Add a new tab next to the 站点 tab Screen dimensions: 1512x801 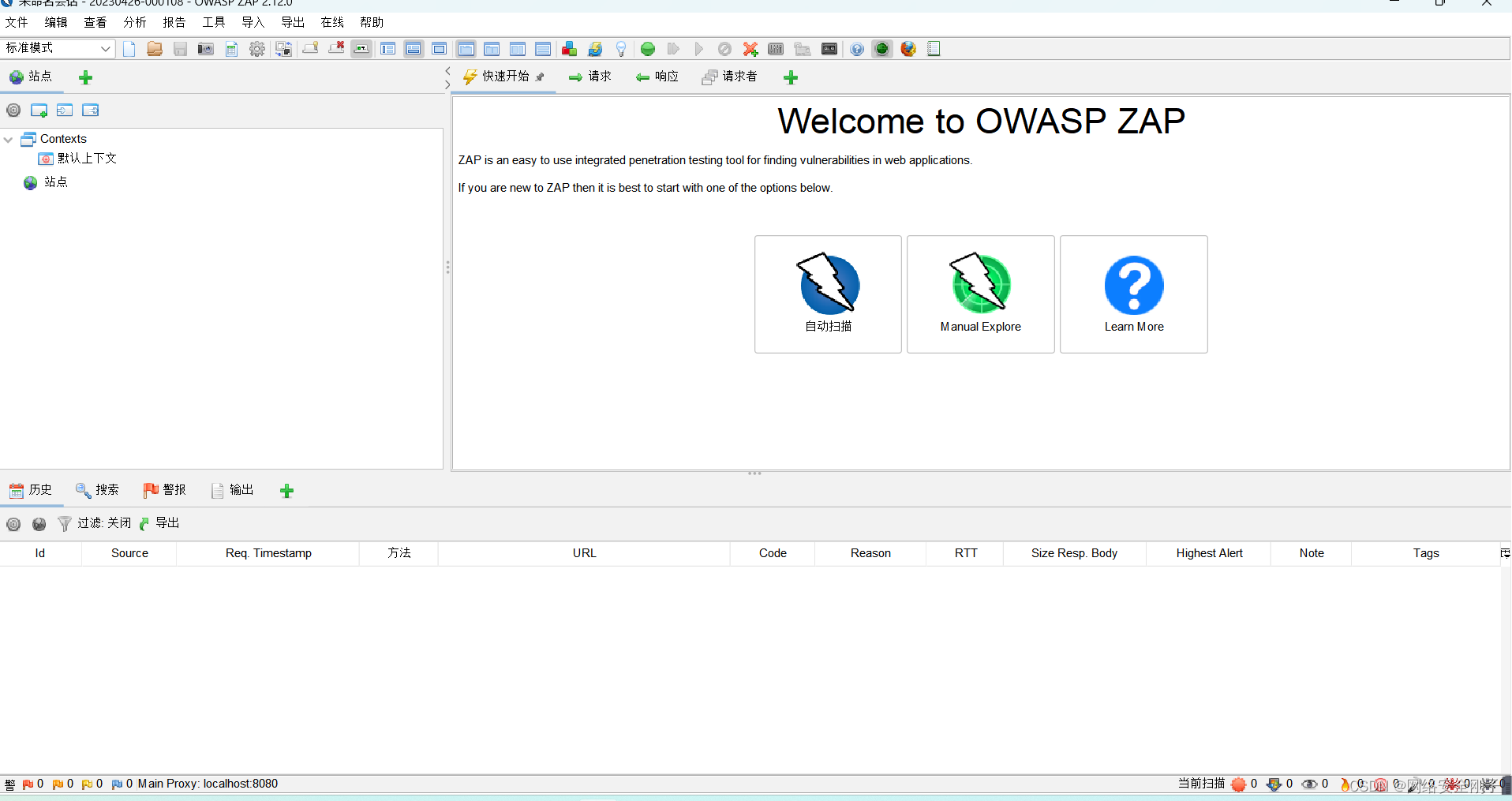[x=86, y=77]
